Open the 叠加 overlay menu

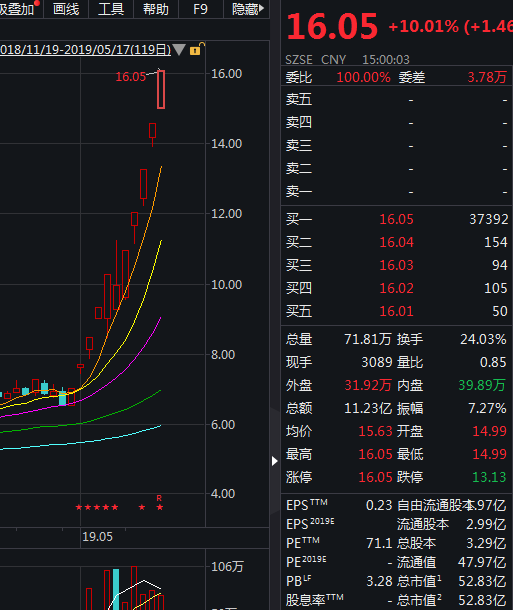(18, 9)
